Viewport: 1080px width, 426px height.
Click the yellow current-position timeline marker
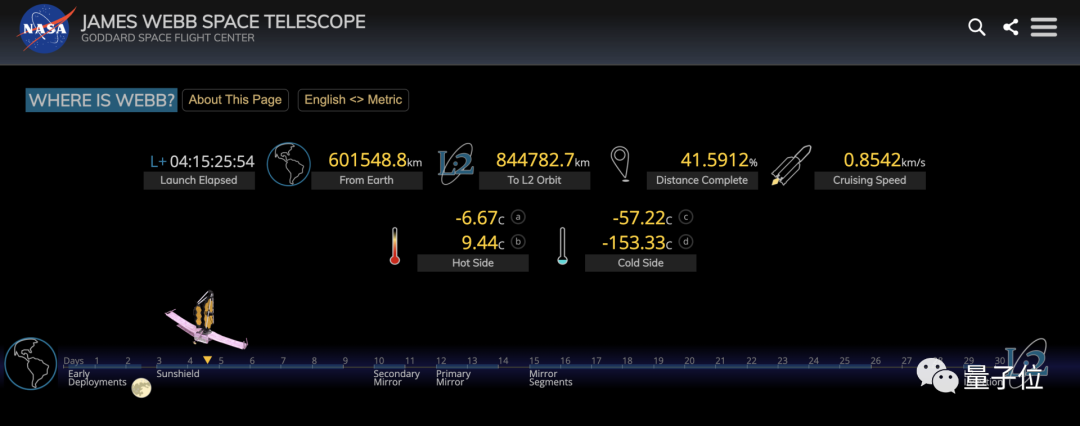207,359
